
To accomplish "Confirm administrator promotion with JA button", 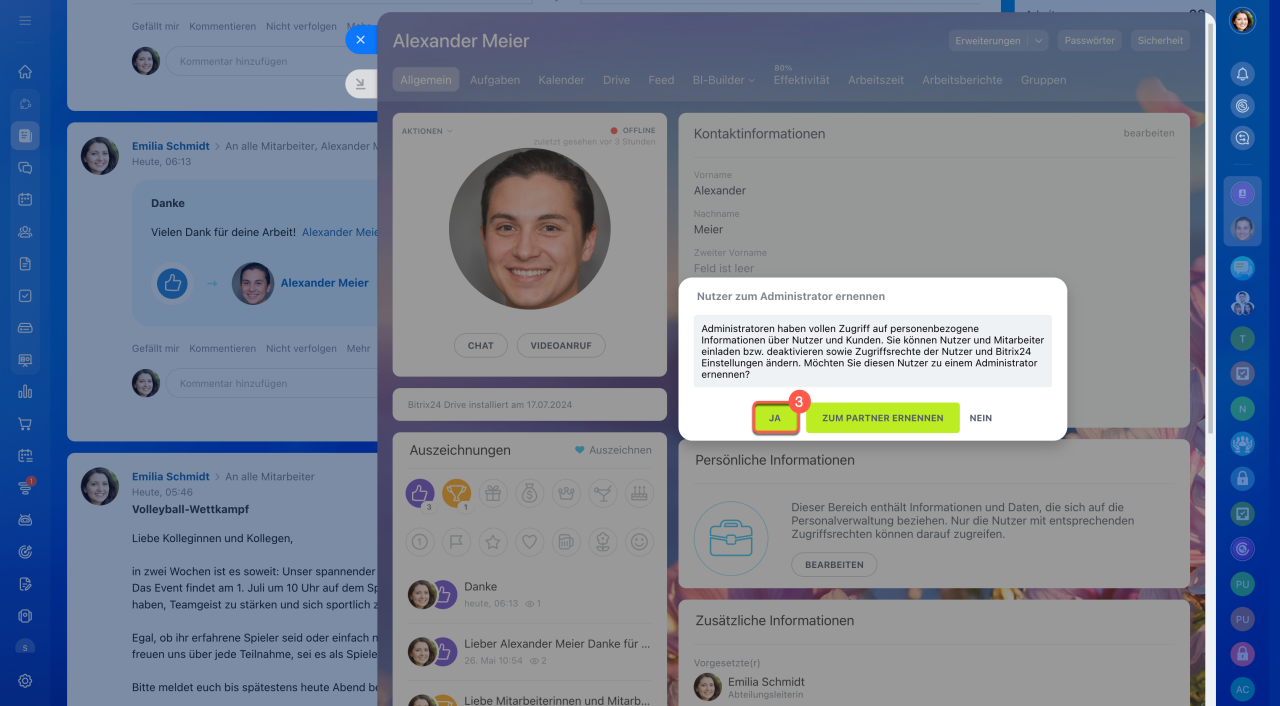I will 775,418.
